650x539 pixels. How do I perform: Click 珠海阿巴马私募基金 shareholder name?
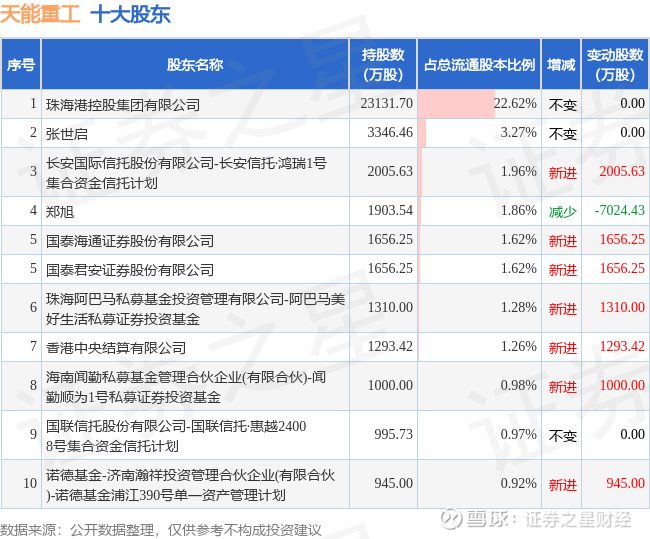tap(195, 308)
